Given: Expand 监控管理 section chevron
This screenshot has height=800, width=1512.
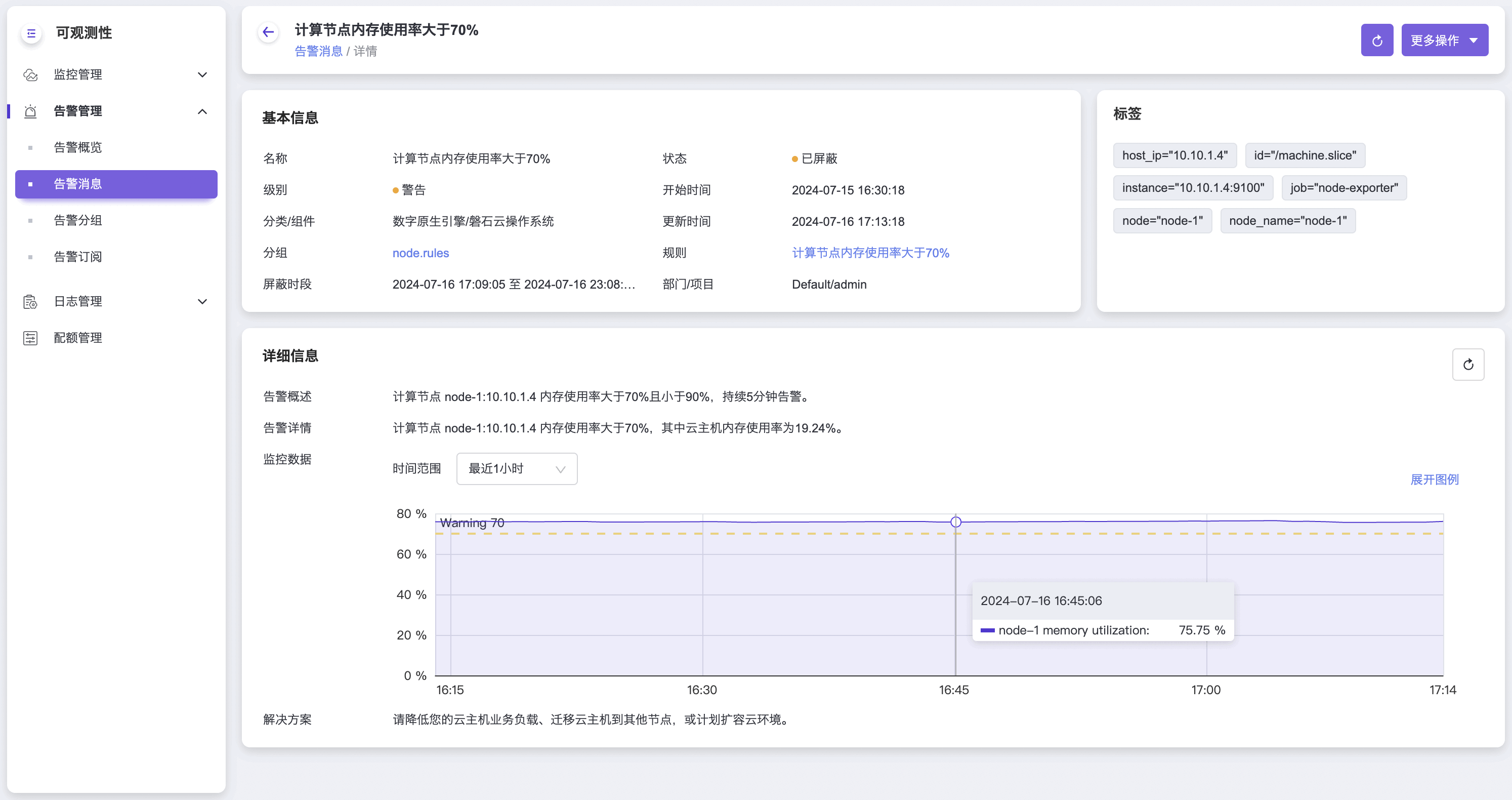Looking at the screenshot, I should [x=202, y=75].
